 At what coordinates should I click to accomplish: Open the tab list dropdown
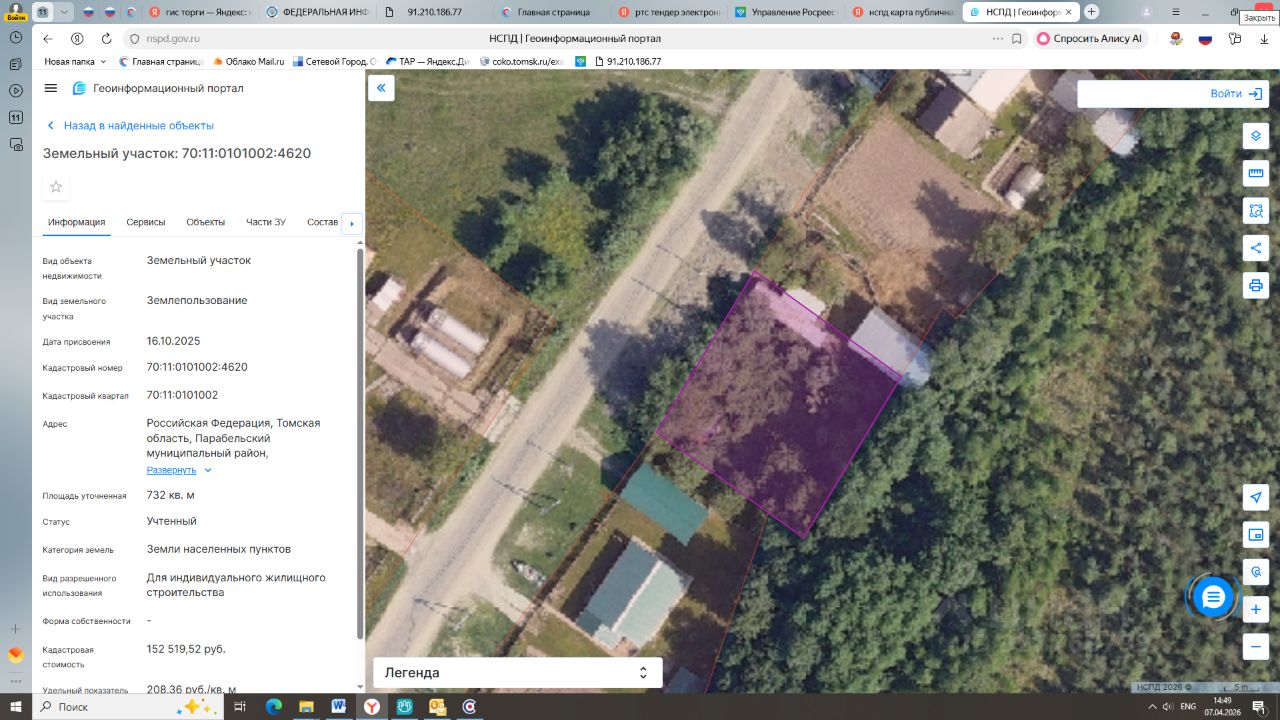point(64,12)
